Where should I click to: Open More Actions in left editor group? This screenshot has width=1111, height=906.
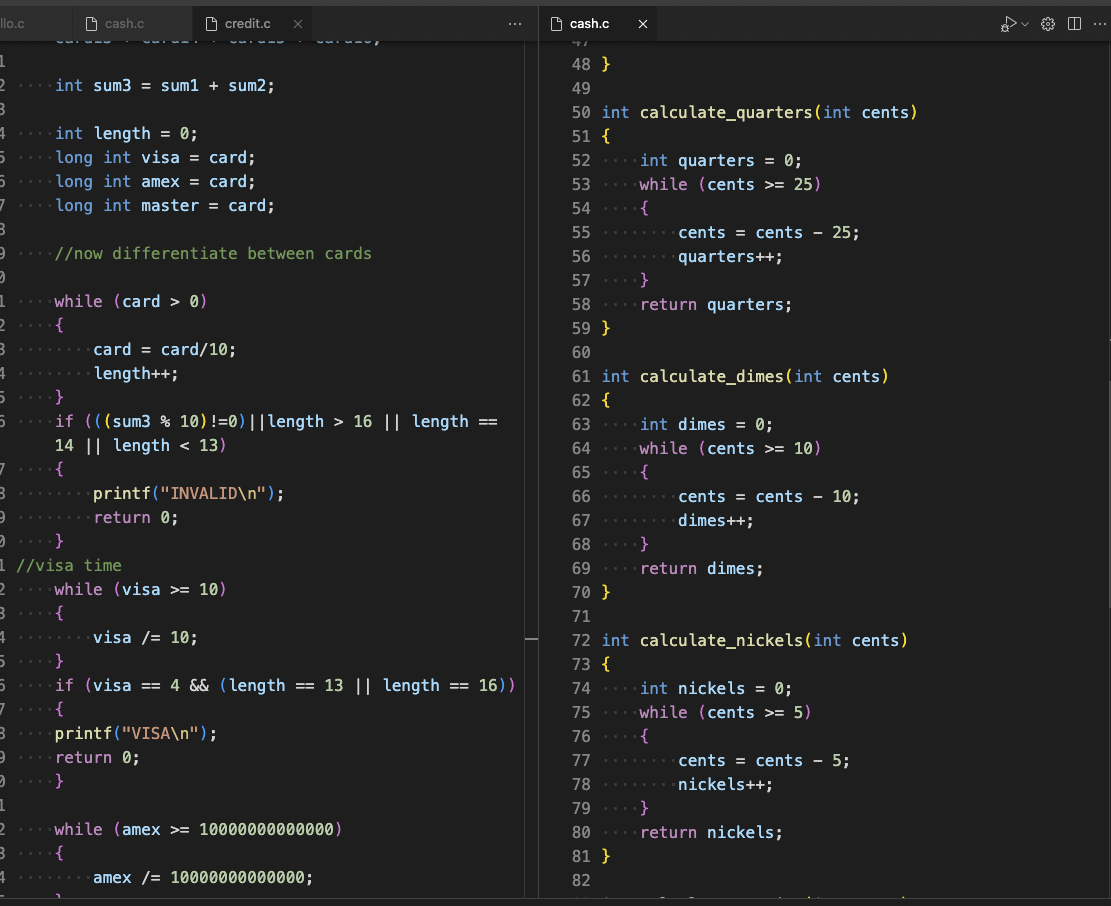coord(515,24)
